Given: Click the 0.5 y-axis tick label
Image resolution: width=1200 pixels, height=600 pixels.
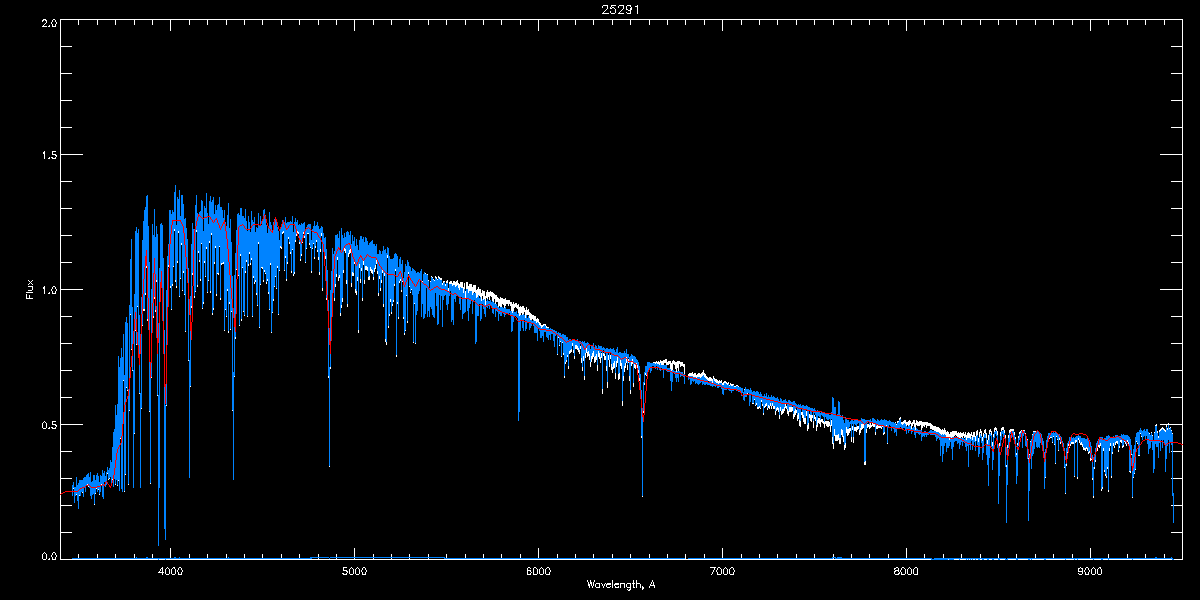Looking at the screenshot, I should click(x=48, y=424).
